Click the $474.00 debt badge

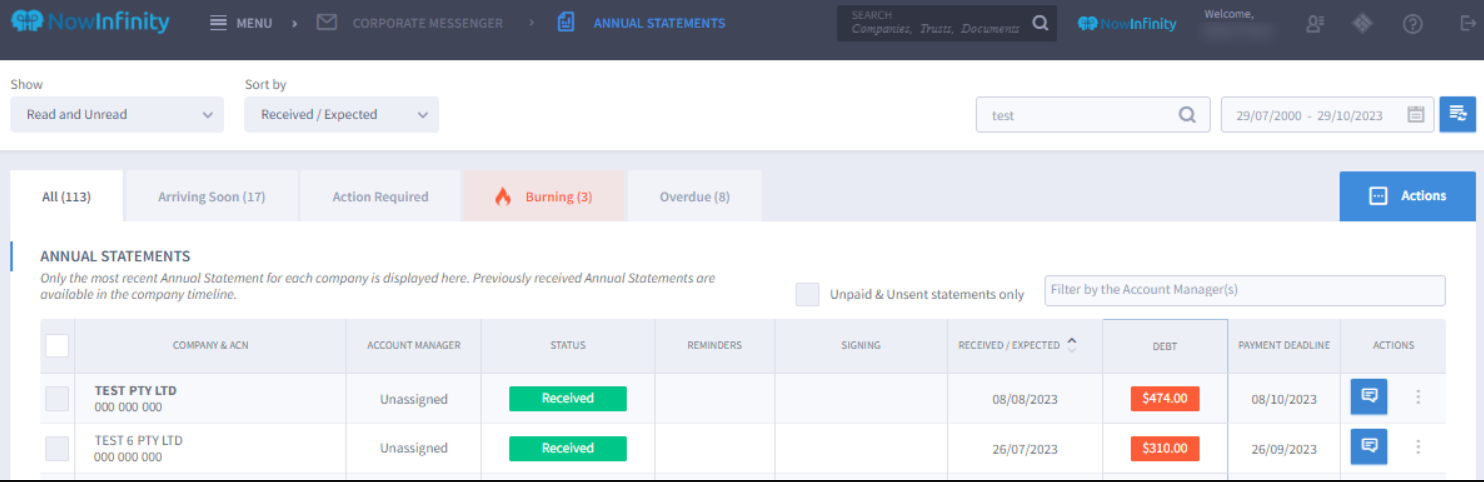(1165, 399)
